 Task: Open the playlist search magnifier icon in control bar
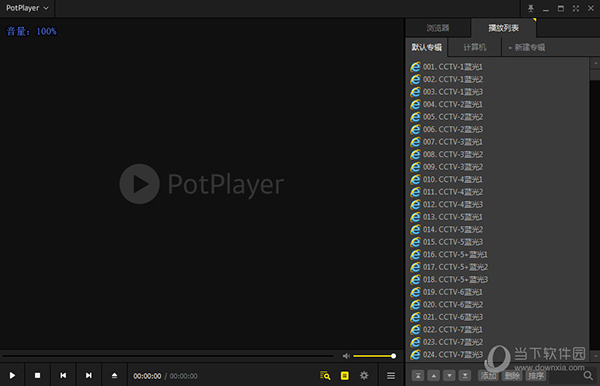[325, 376]
